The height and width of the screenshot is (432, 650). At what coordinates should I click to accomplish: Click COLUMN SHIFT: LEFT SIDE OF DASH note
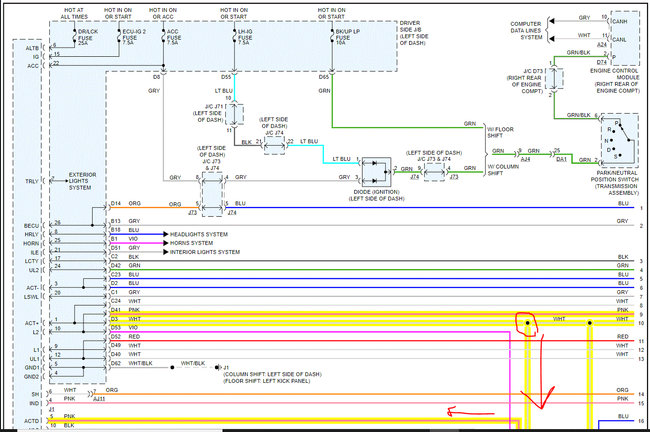point(272,374)
